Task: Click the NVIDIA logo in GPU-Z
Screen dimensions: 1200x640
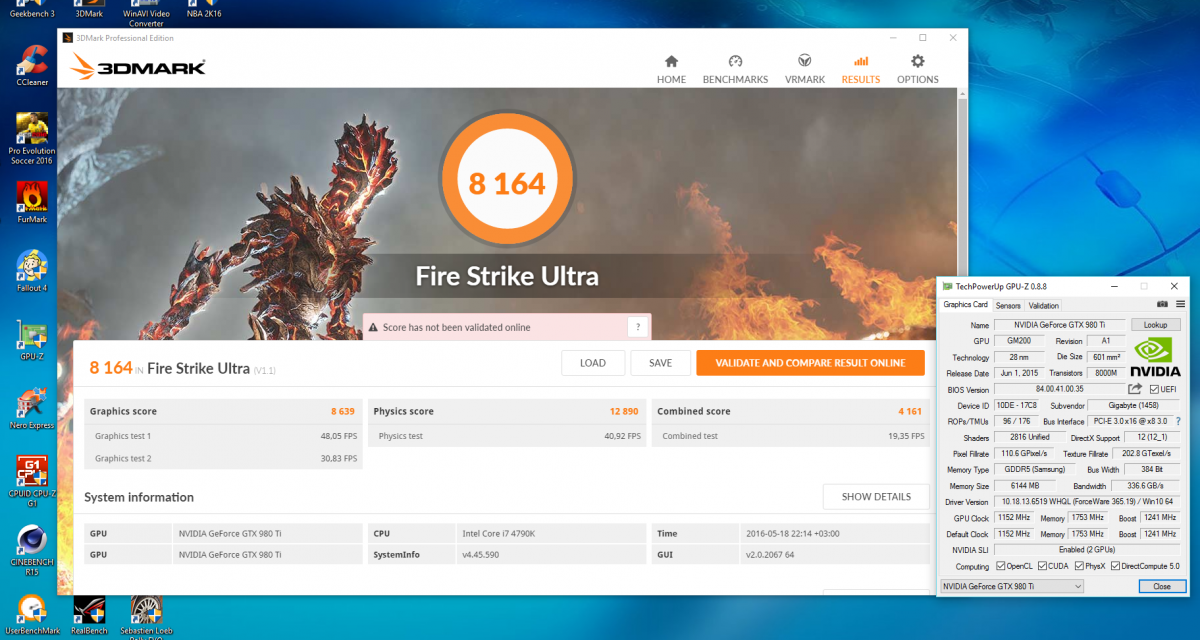Action: point(1156,356)
